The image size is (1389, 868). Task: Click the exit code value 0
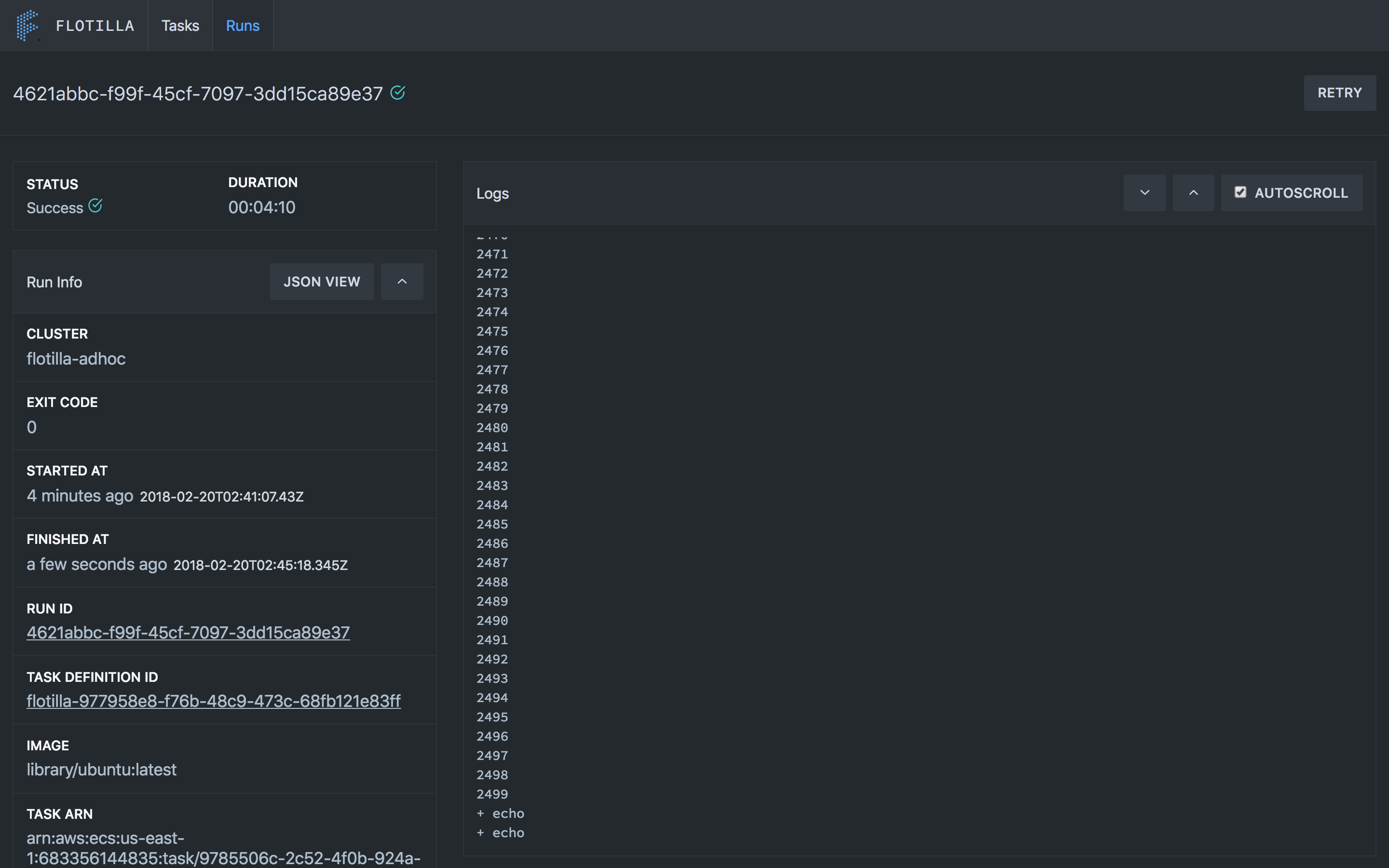pos(31,427)
